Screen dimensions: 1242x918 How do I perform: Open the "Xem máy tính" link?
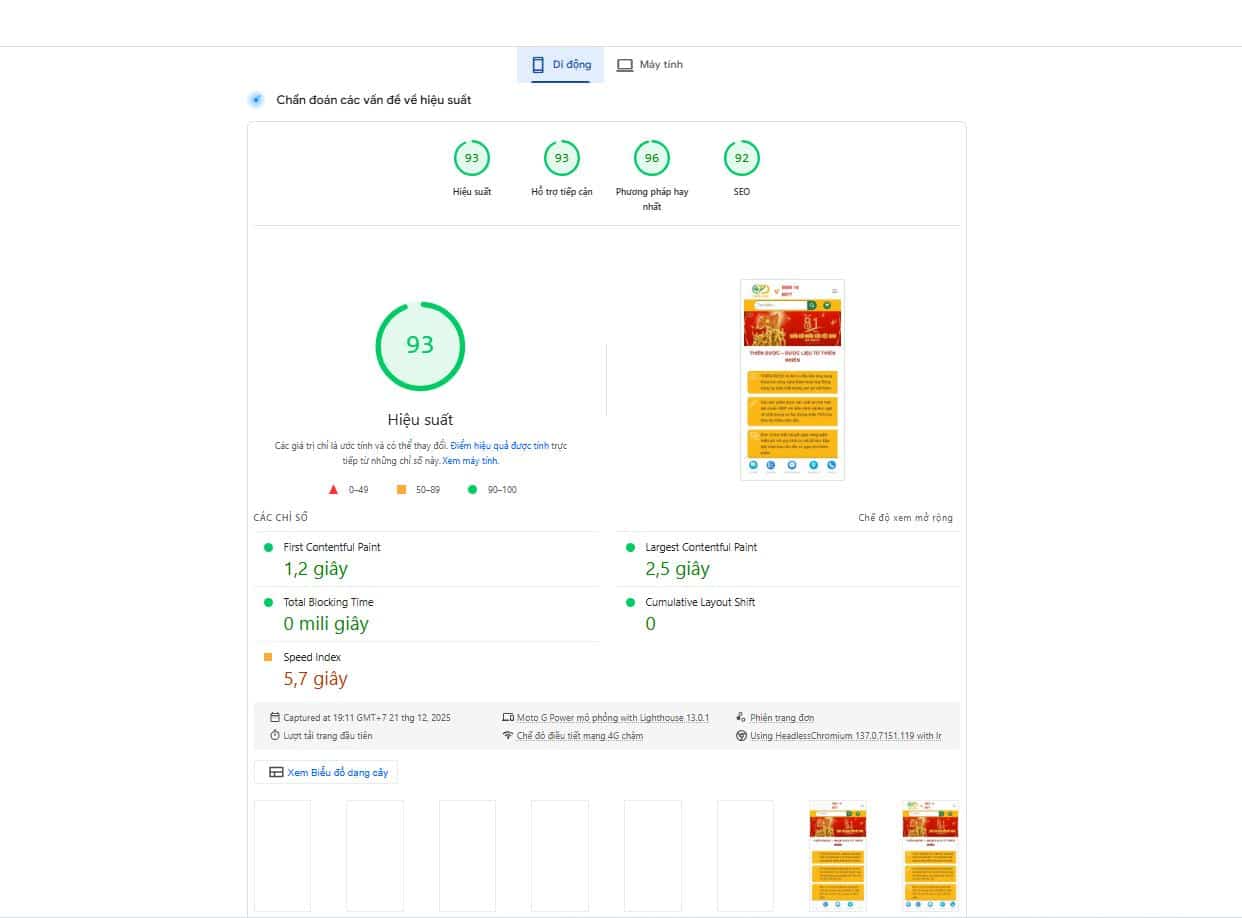tap(471, 461)
